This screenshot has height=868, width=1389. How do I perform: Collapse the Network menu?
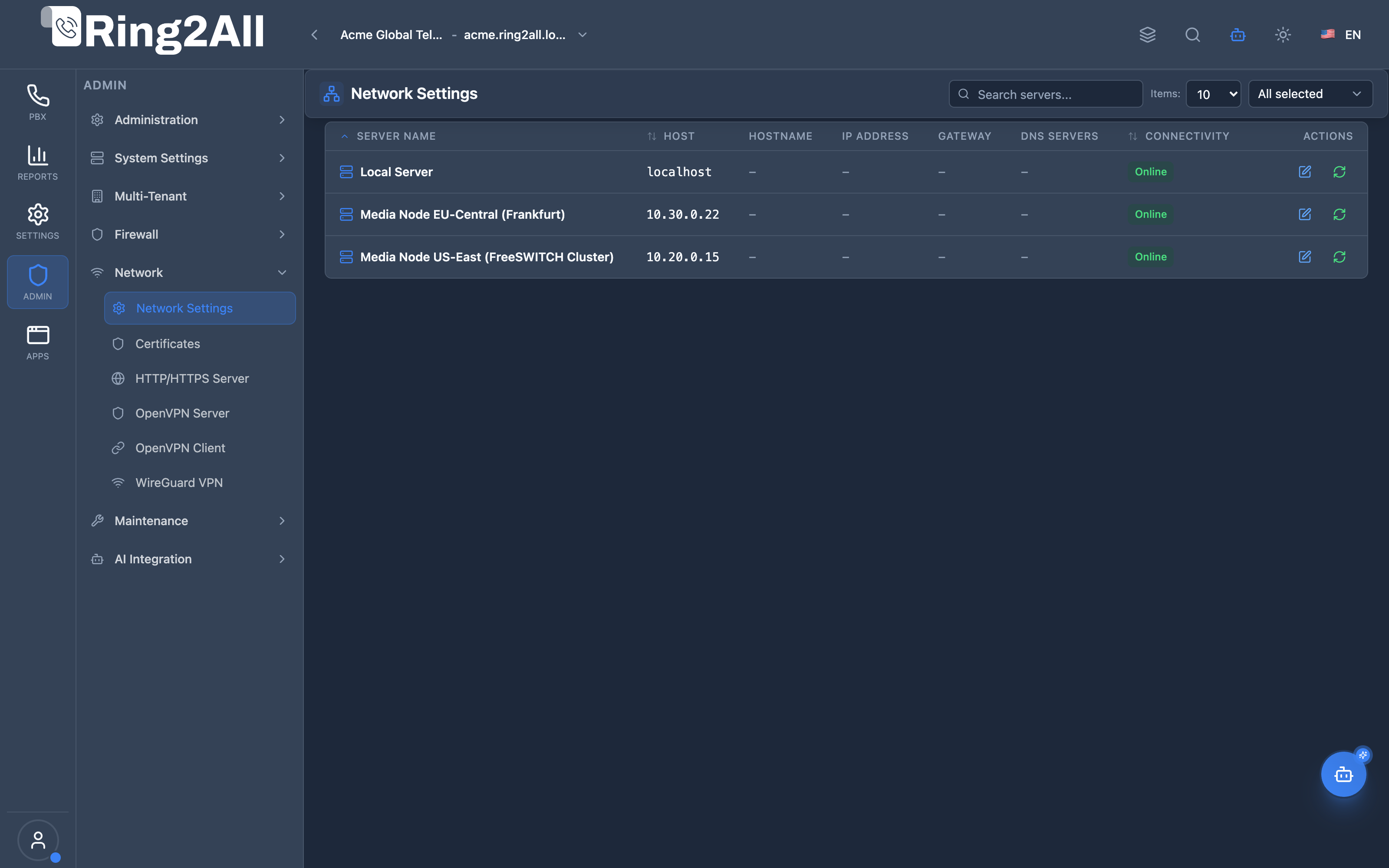click(188, 273)
